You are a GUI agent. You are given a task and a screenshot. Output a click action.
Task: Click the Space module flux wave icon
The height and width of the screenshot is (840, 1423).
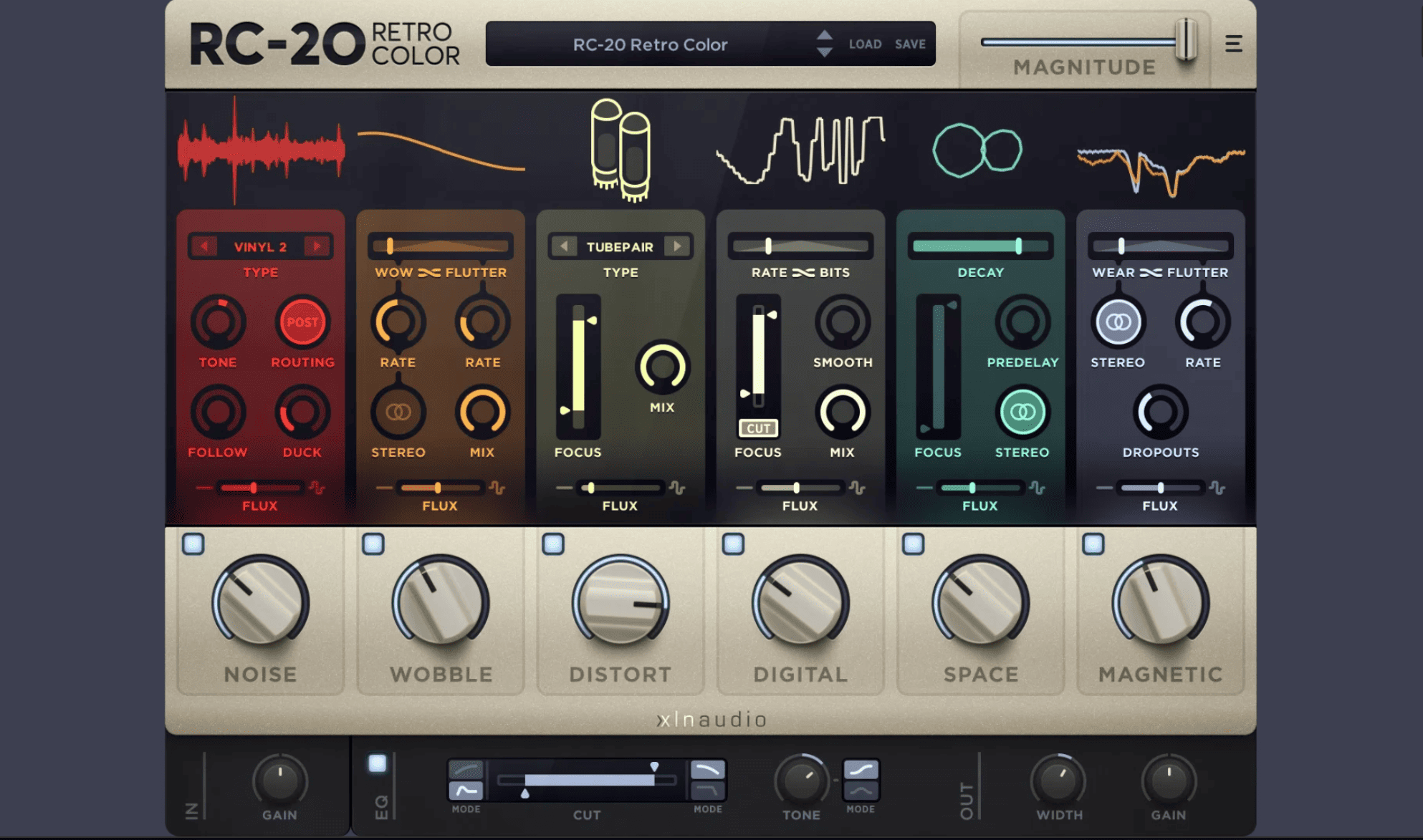(x=1037, y=488)
